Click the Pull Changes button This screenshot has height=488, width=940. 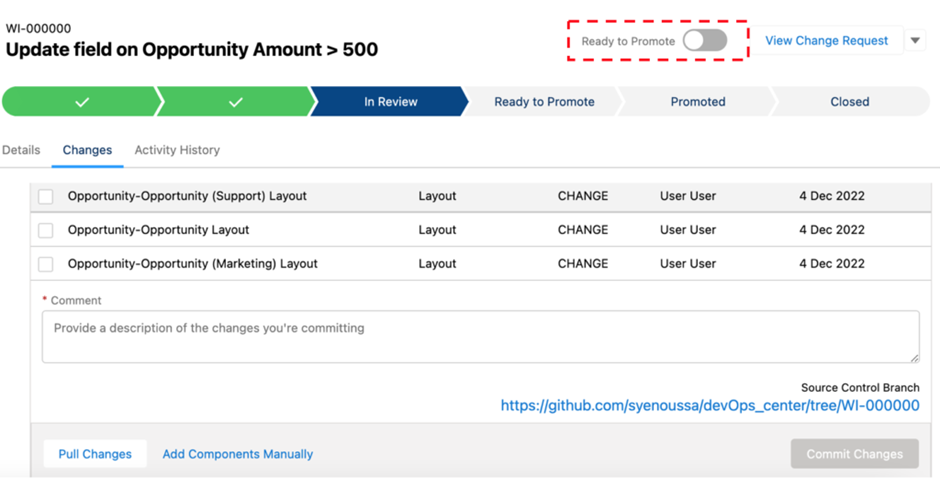[x=95, y=454]
